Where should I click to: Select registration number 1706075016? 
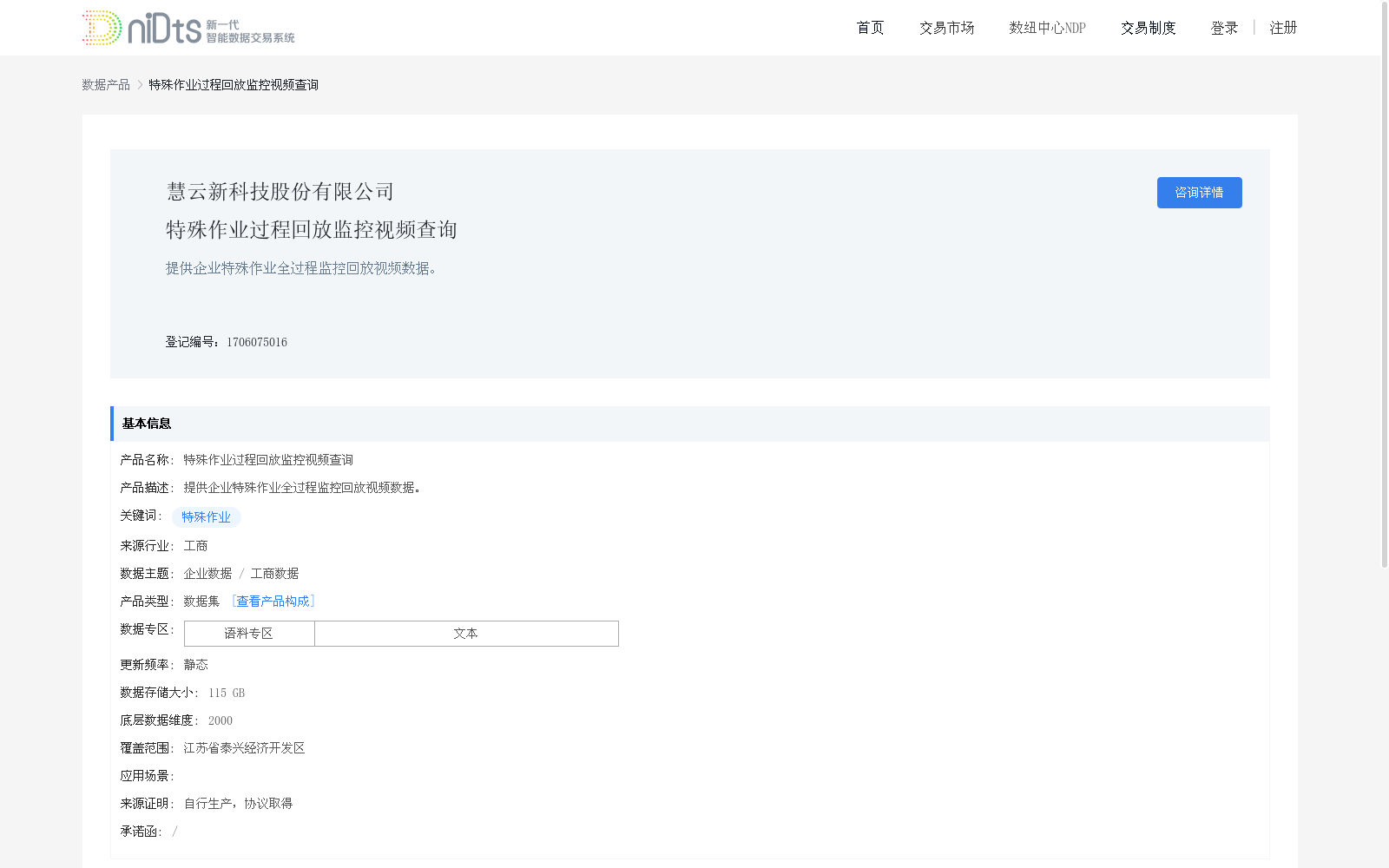click(x=257, y=342)
